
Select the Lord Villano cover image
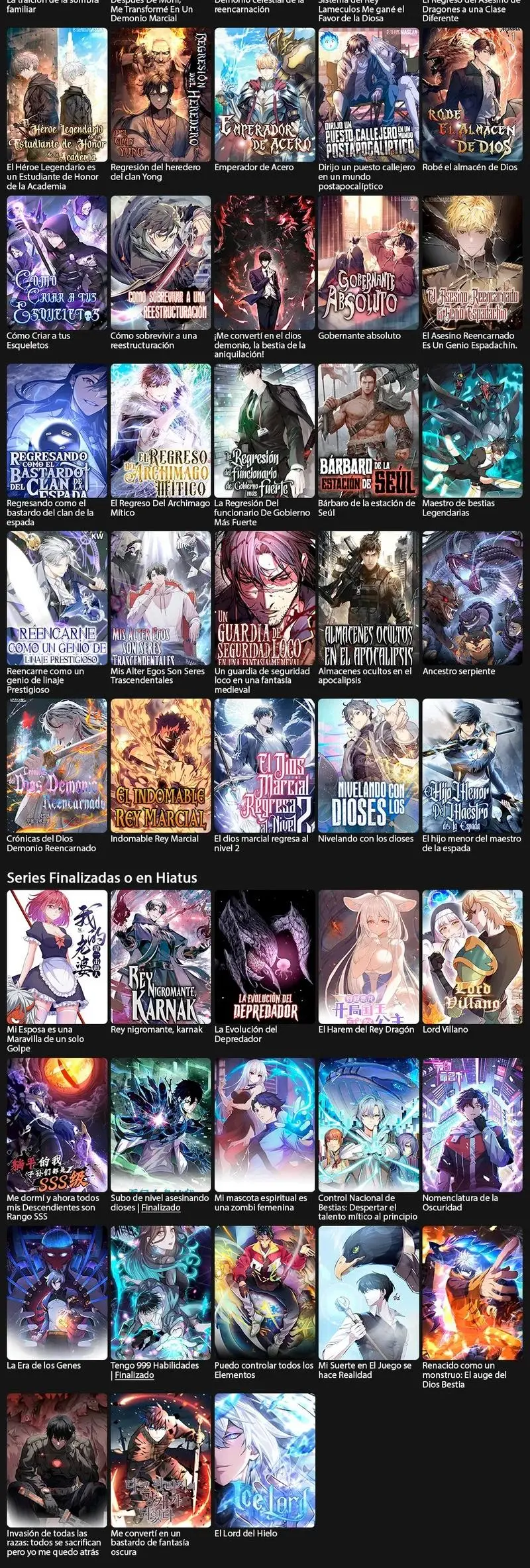coord(472,957)
